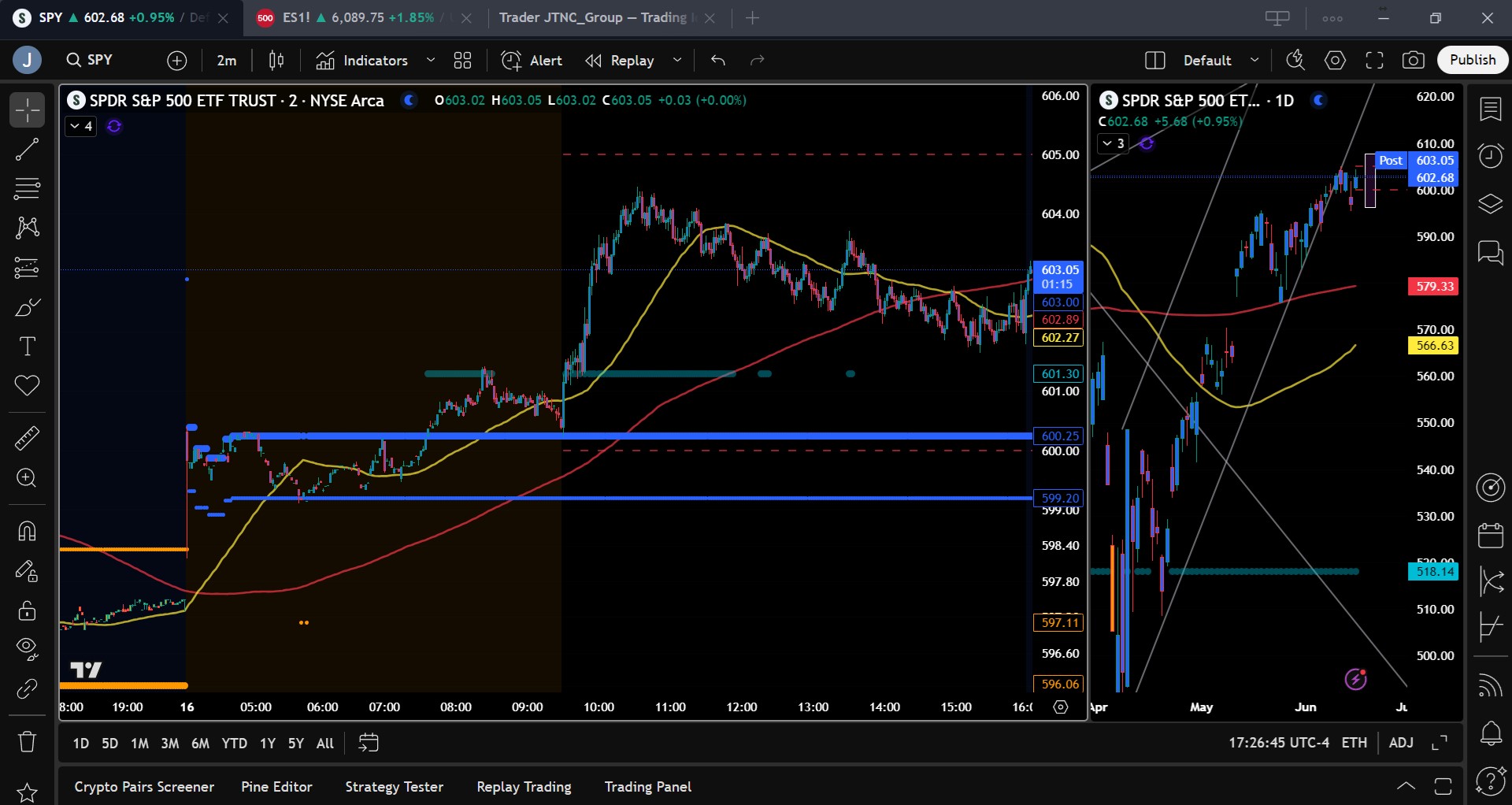Image resolution: width=1512 pixels, height=805 pixels.
Task: Open a new browser tab
Action: [x=753, y=17]
